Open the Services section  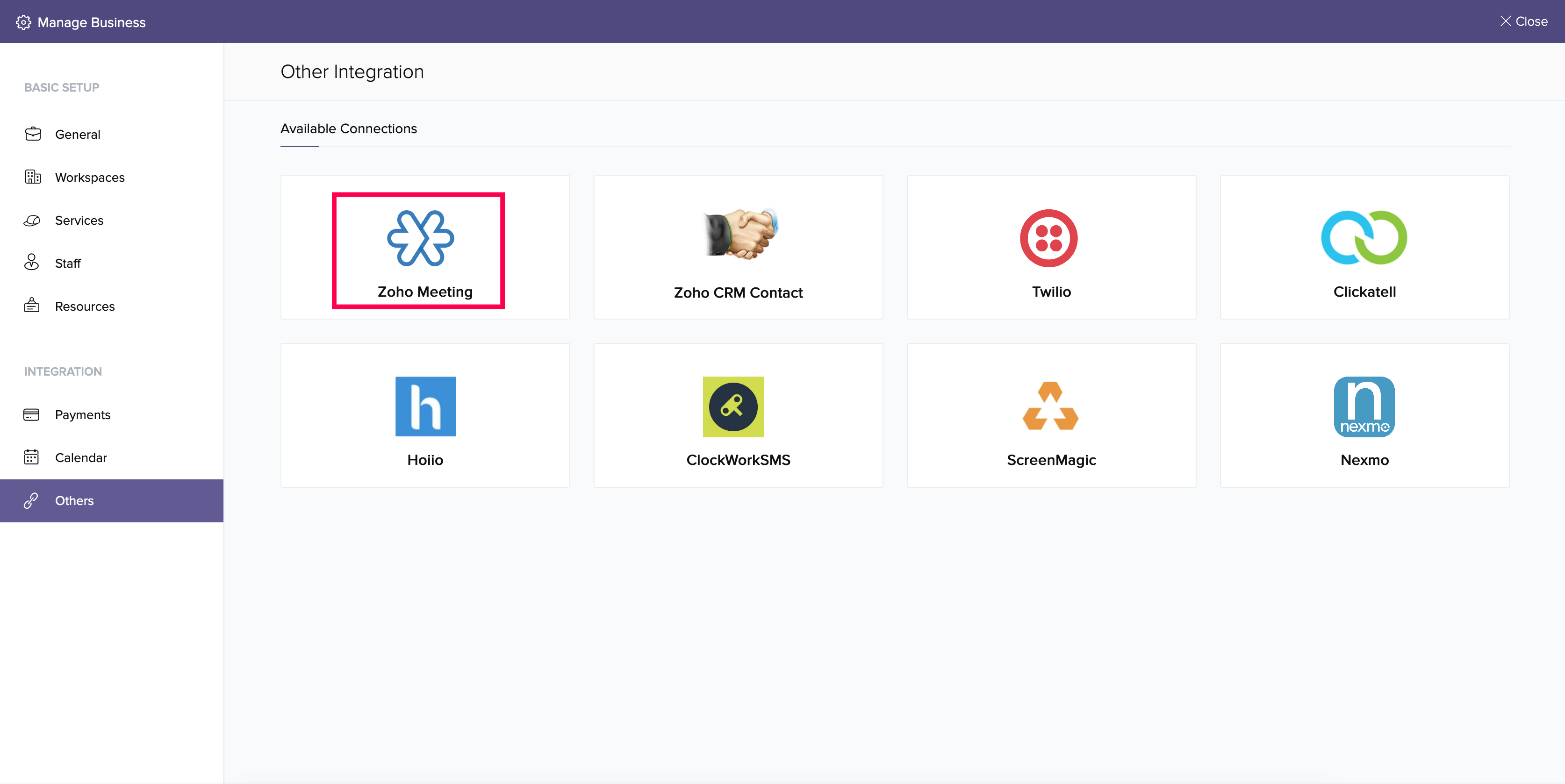pyautogui.click(x=79, y=221)
